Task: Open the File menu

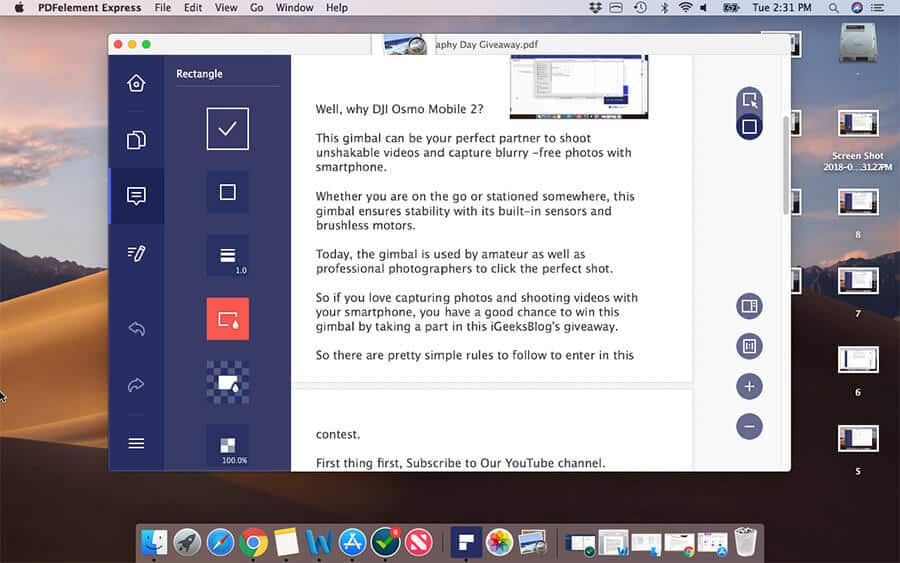Action: tap(163, 7)
